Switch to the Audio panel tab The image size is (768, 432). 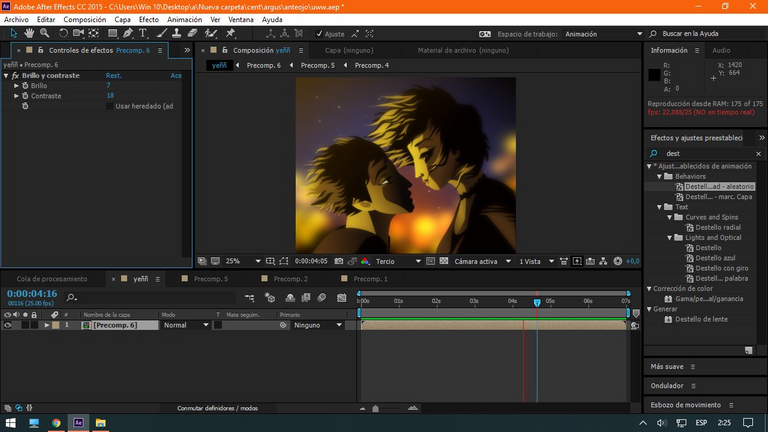pos(721,50)
